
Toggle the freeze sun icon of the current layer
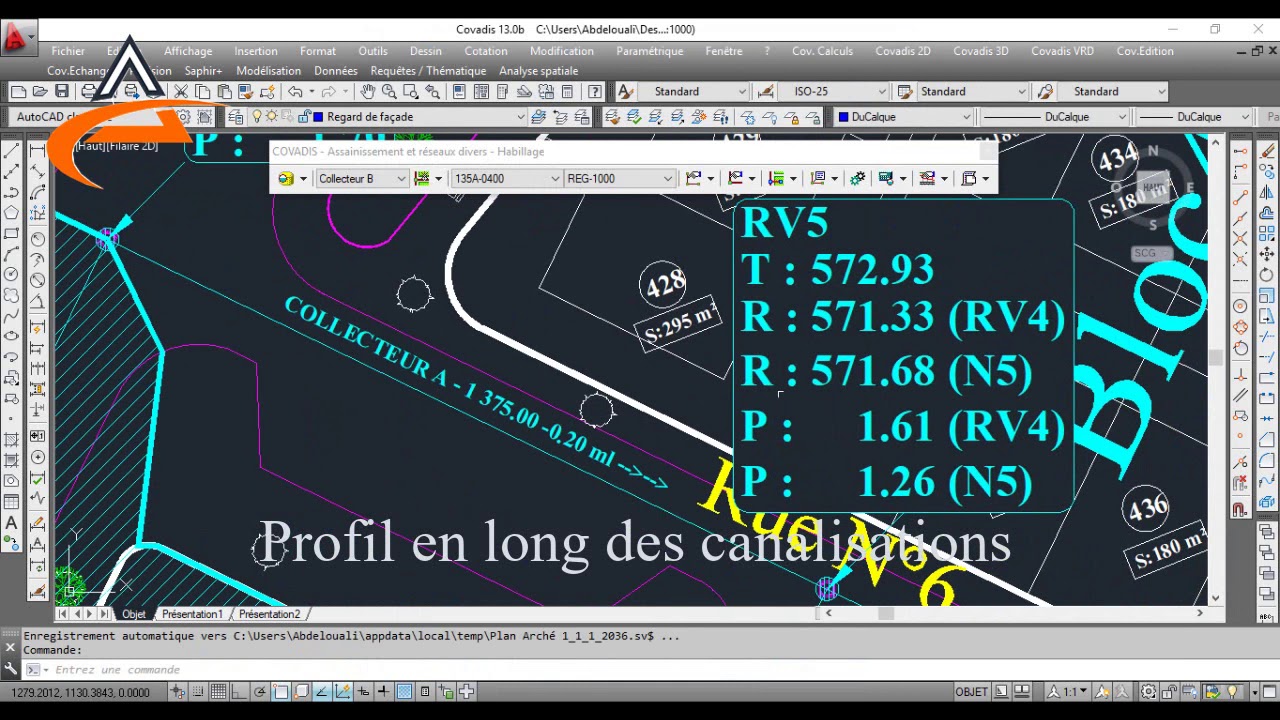[x=270, y=117]
